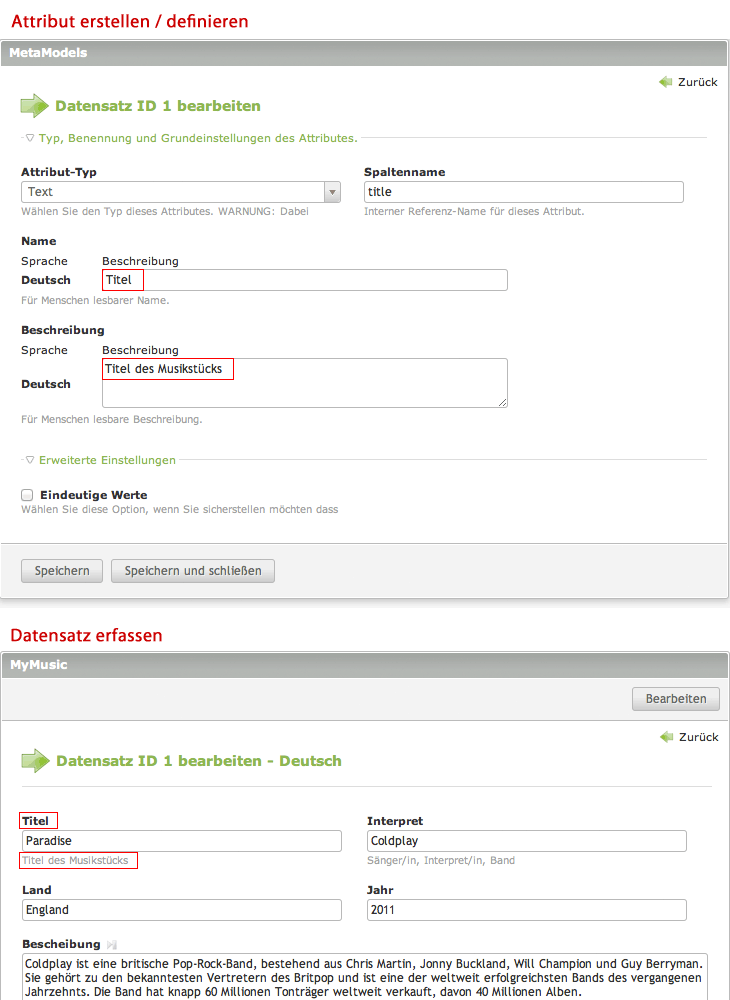This screenshot has height=1000, width=730.
Task: Click the Bearbeiten button in MyMusic
Action: 675,699
